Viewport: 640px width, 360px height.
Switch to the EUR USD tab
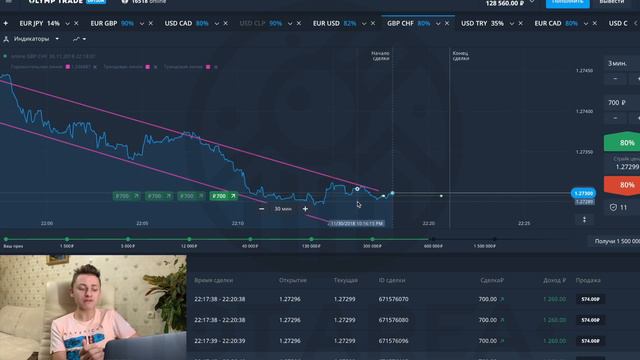click(334, 24)
